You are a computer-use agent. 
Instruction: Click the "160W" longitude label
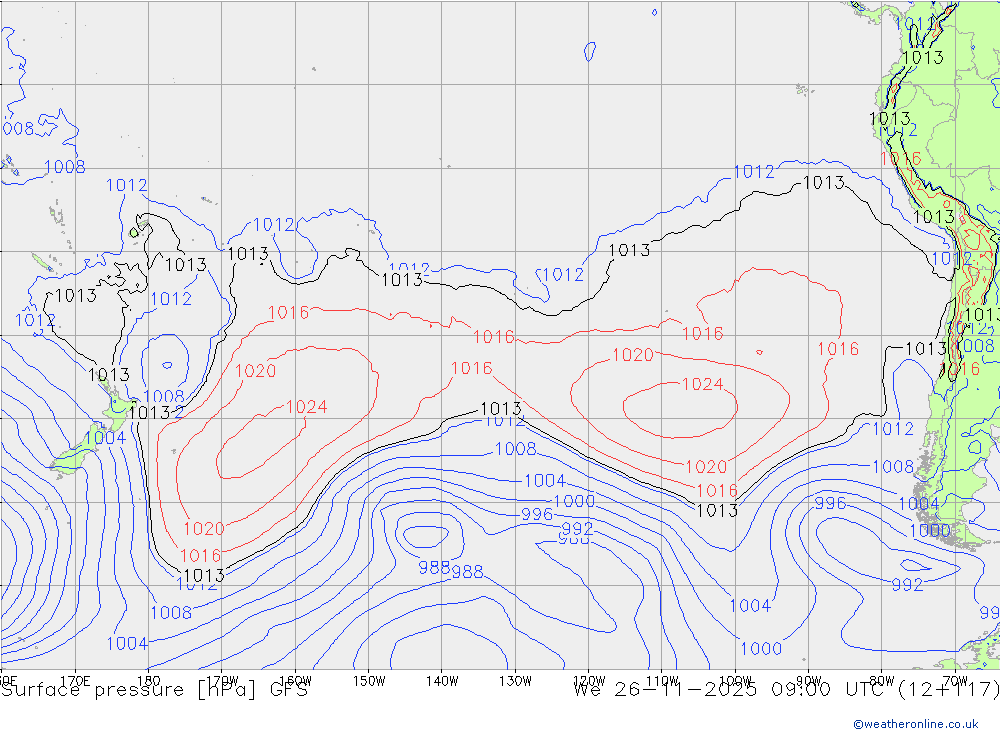point(295,680)
